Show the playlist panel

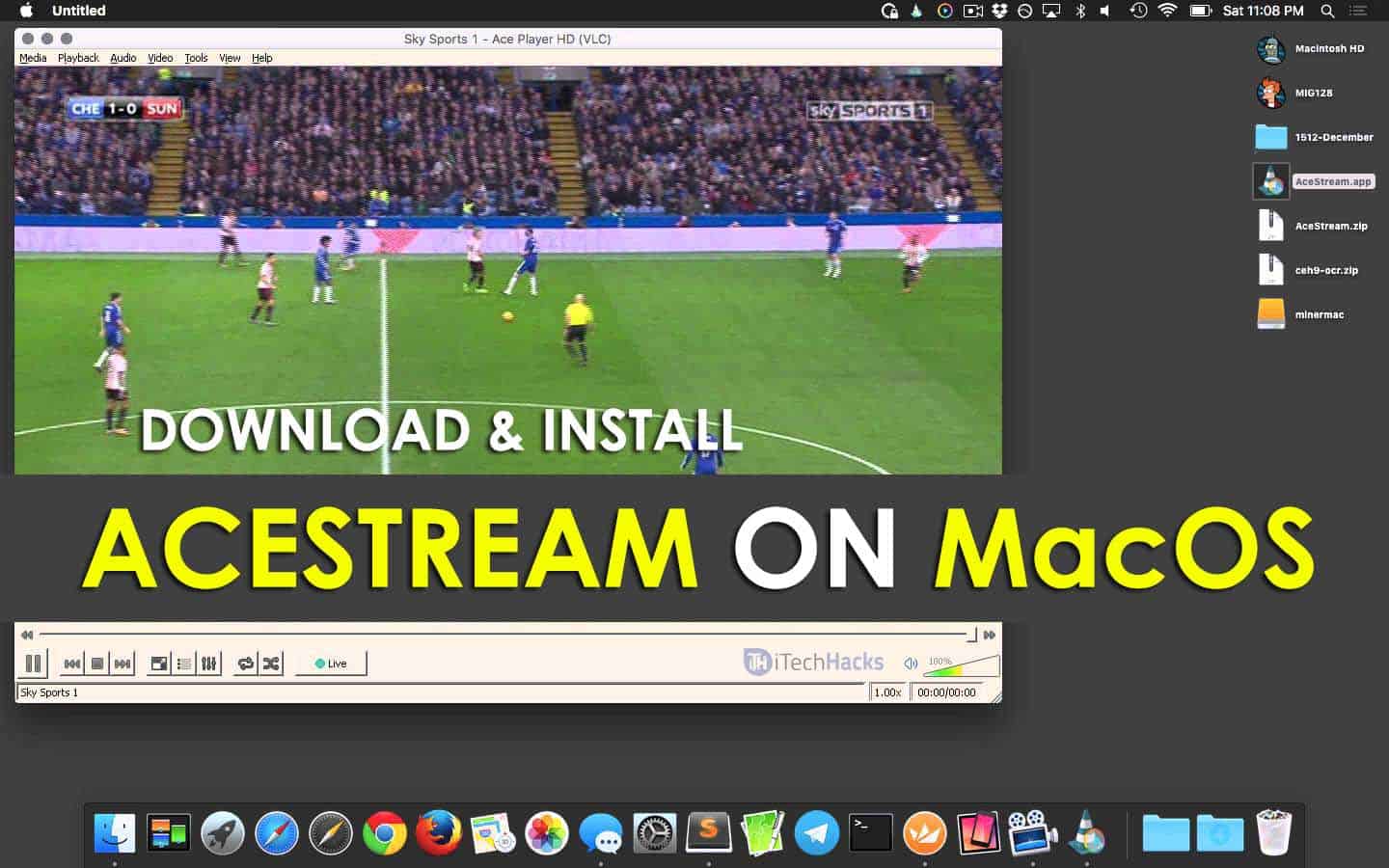pos(184,664)
